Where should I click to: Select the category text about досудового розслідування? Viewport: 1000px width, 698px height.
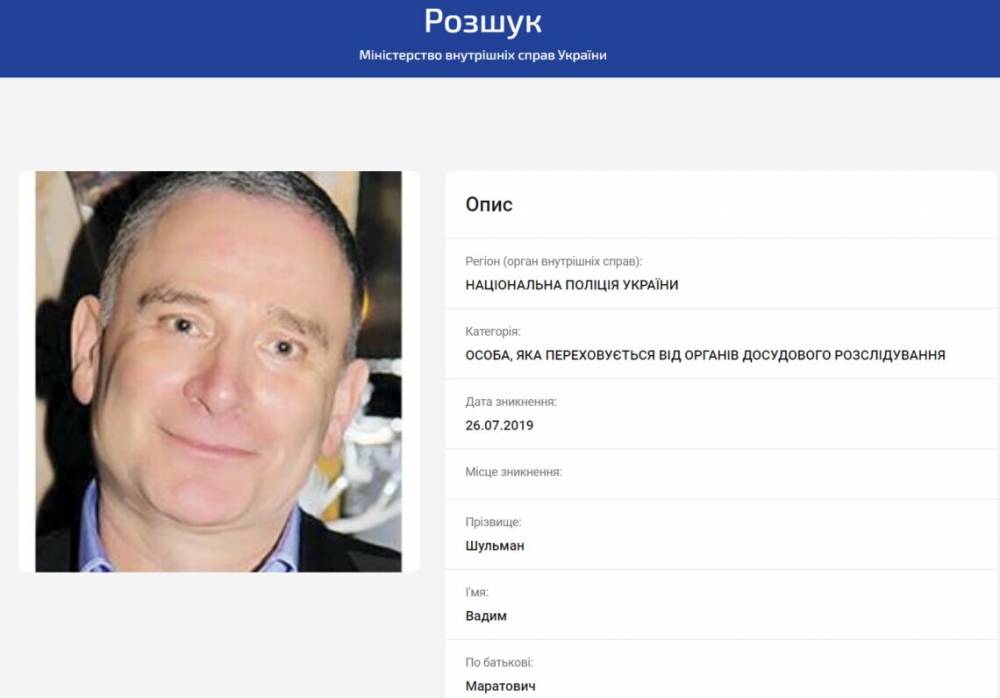[705, 355]
